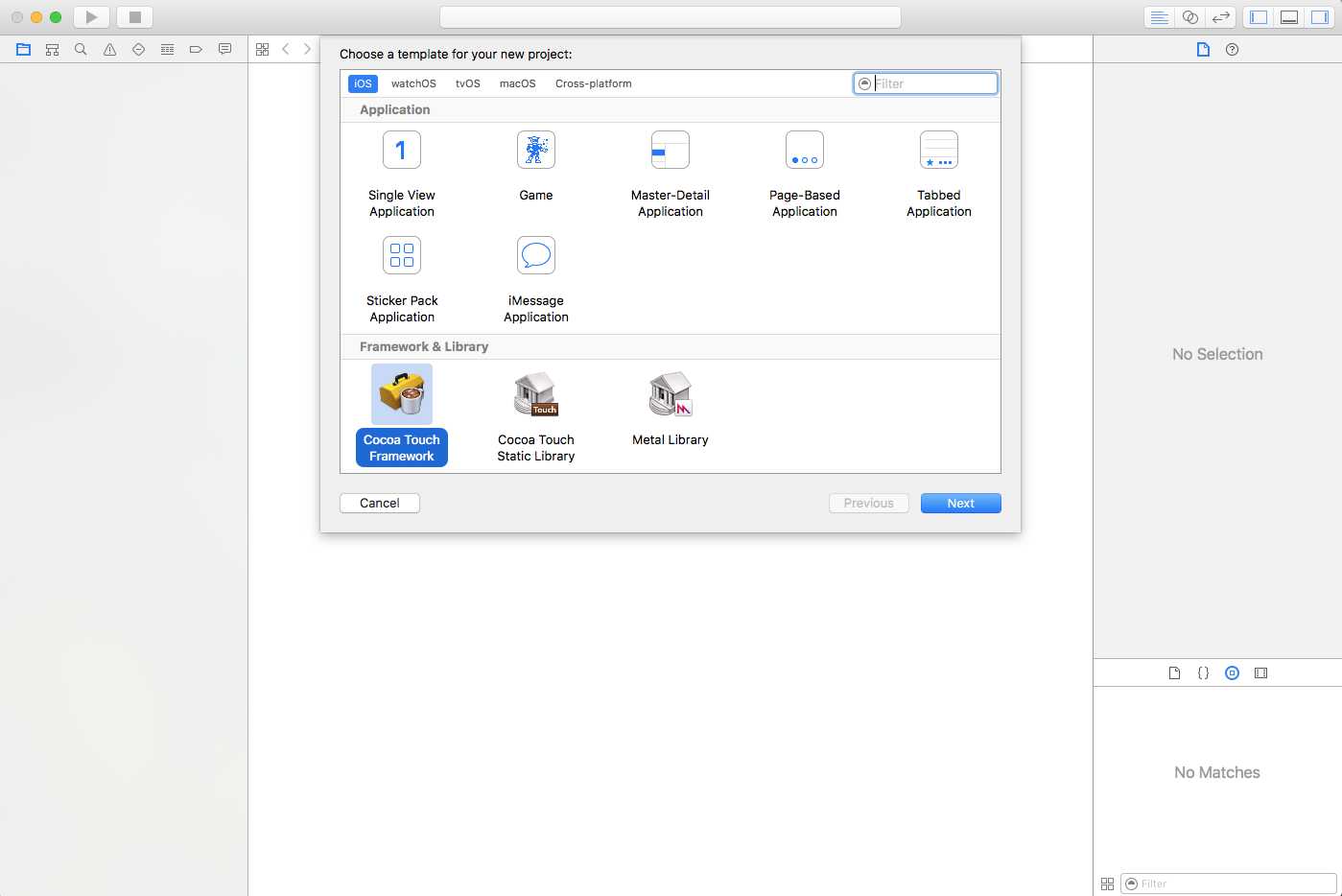1342x896 pixels.
Task: Select Cocoa Touch Framework template
Action: click(x=402, y=414)
